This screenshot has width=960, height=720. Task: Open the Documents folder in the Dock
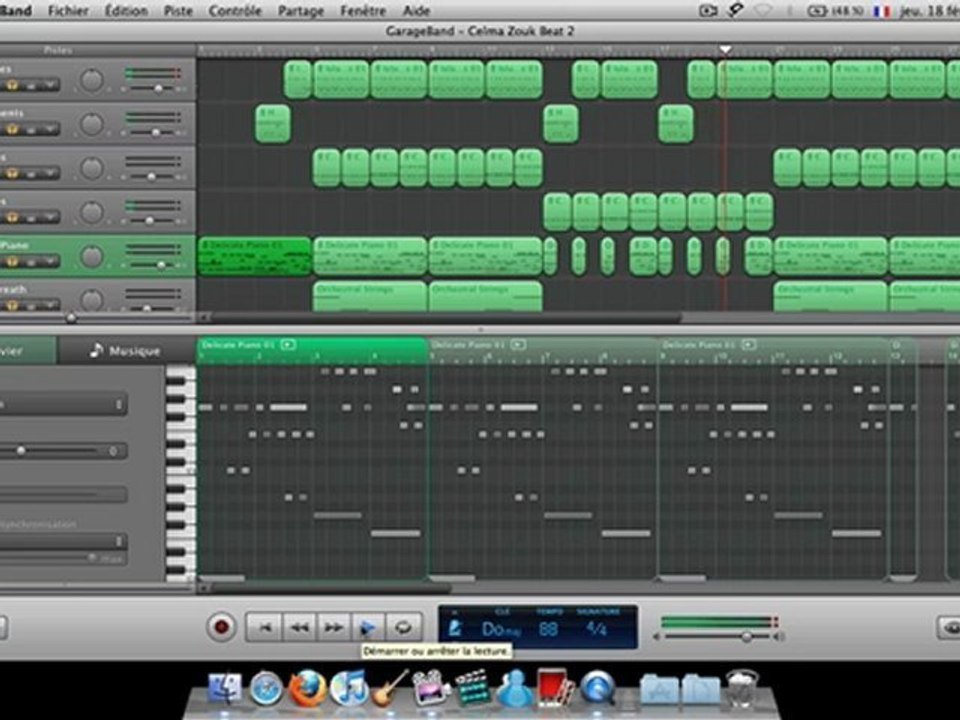tap(700, 689)
